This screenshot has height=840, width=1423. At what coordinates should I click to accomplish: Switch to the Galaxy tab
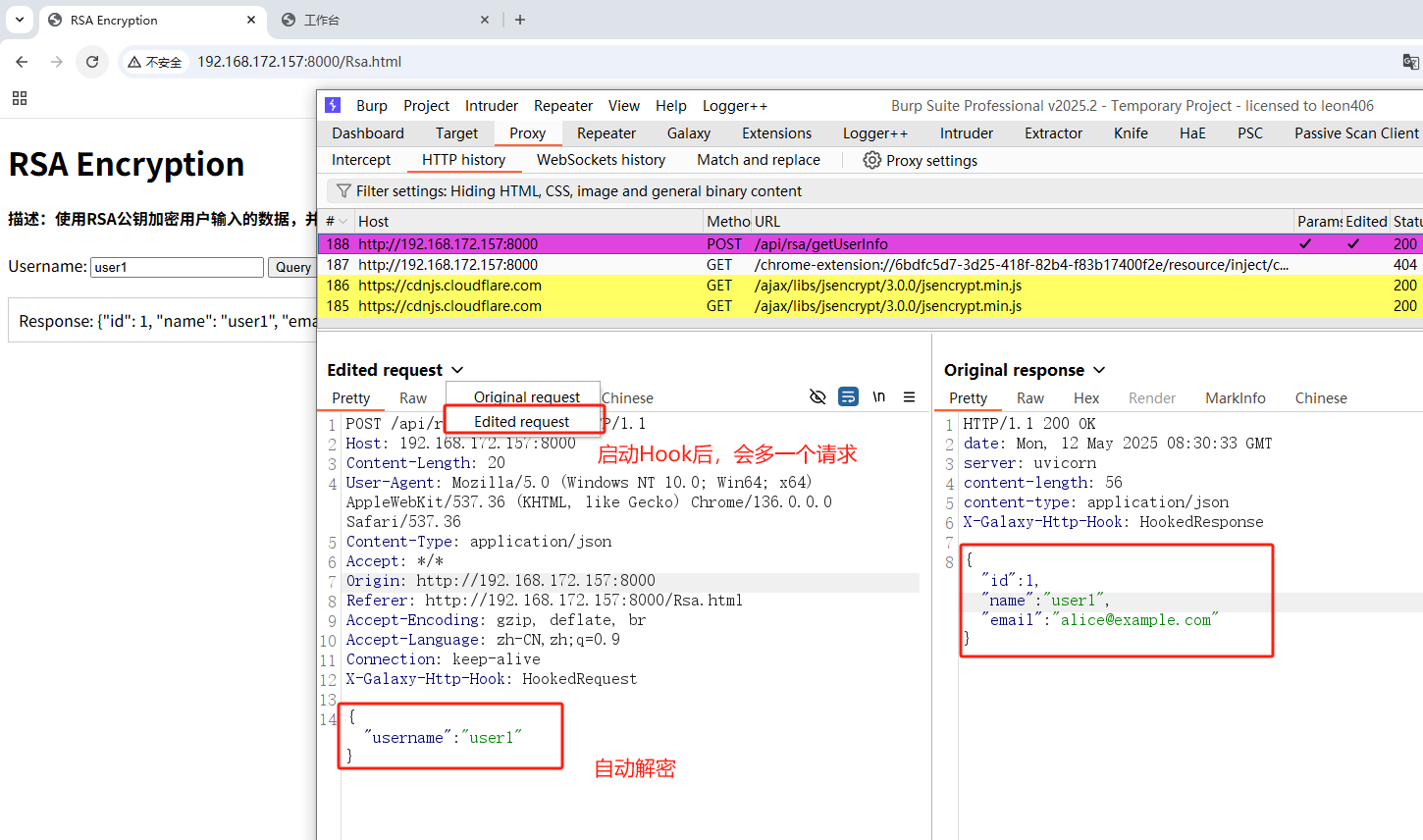tap(689, 132)
